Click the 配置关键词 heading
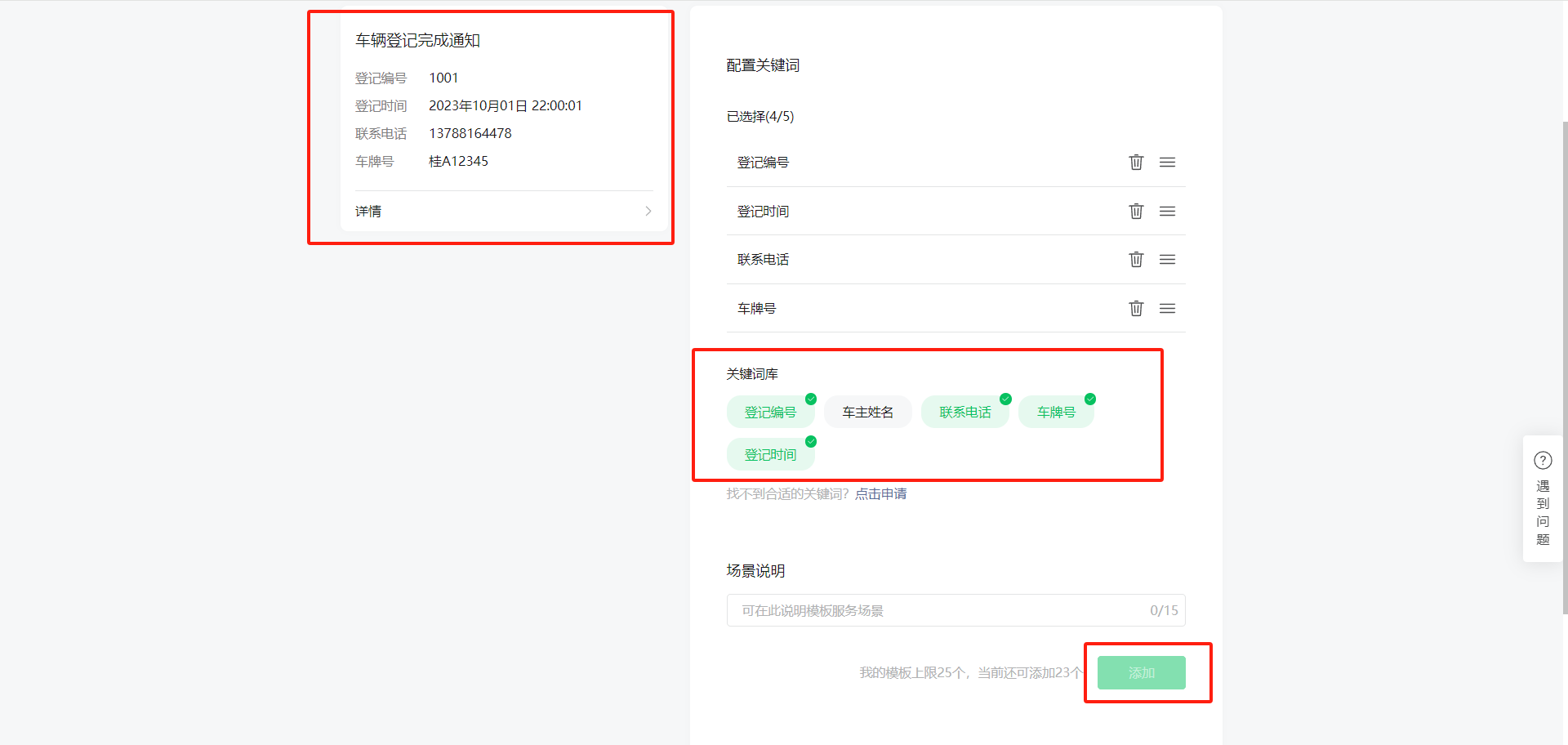The height and width of the screenshot is (745, 1568). [763, 65]
